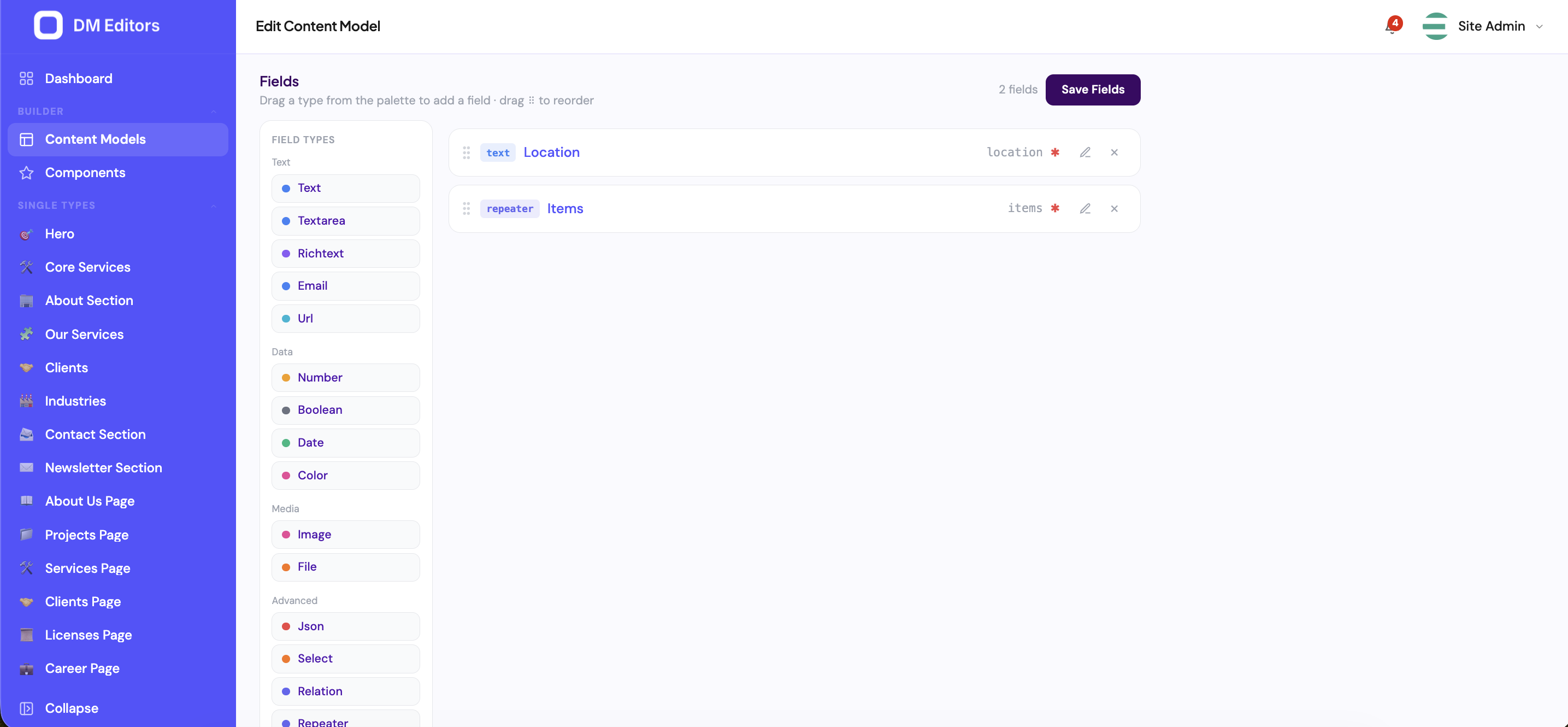Collapse the BUILDER section chevron
The width and height of the screenshot is (1568, 727).
214,112
